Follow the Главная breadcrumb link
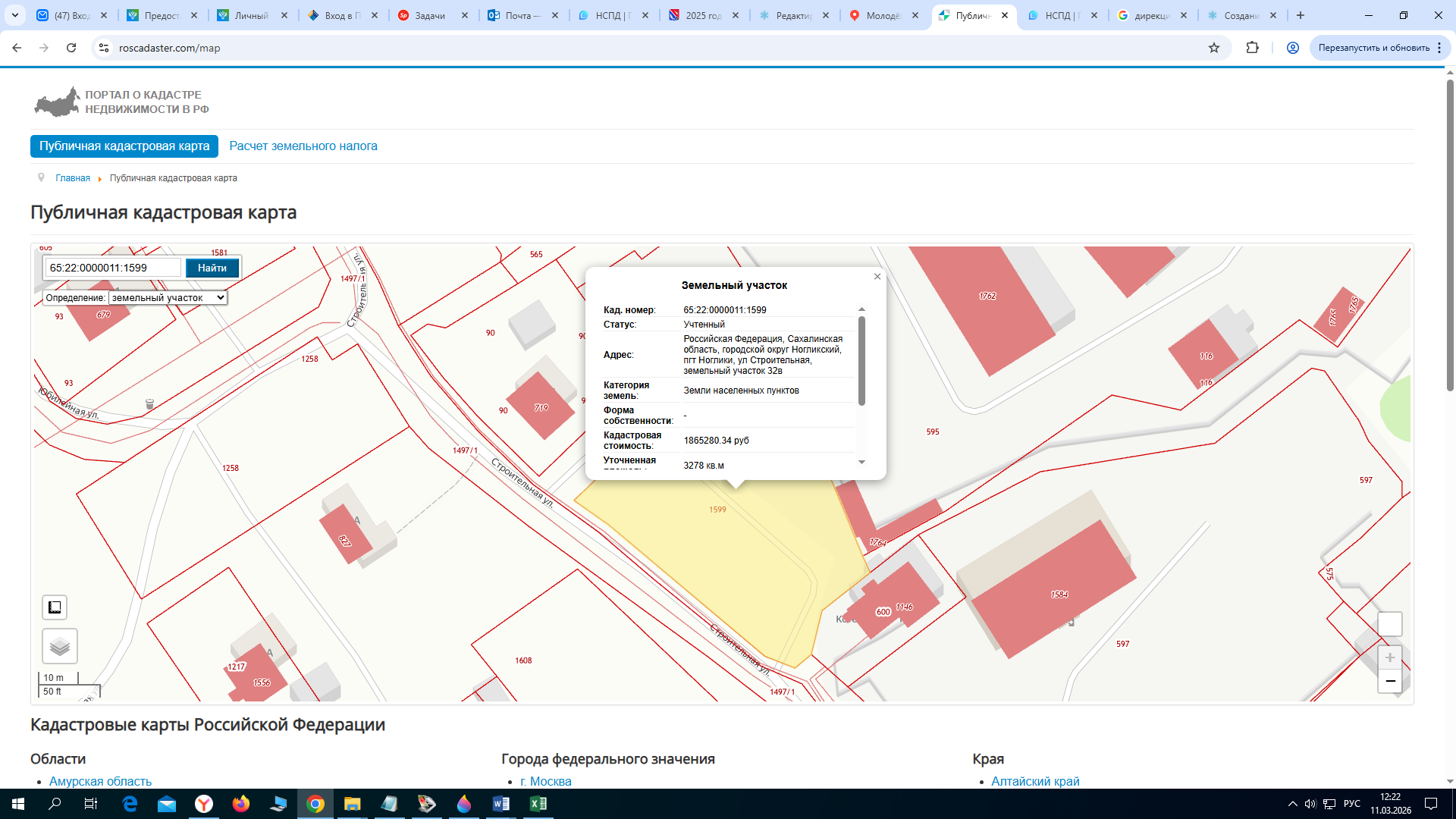 pyautogui.click(x=73, y=178)
